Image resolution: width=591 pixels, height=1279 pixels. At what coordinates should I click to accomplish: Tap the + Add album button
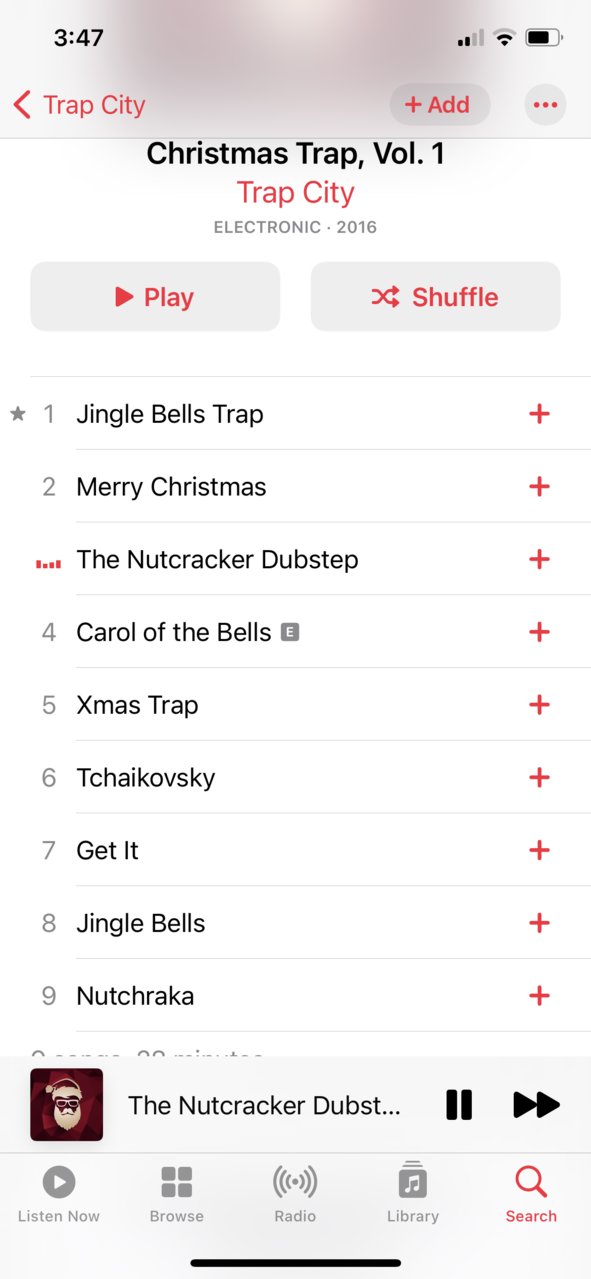click(x=439, y=105)
